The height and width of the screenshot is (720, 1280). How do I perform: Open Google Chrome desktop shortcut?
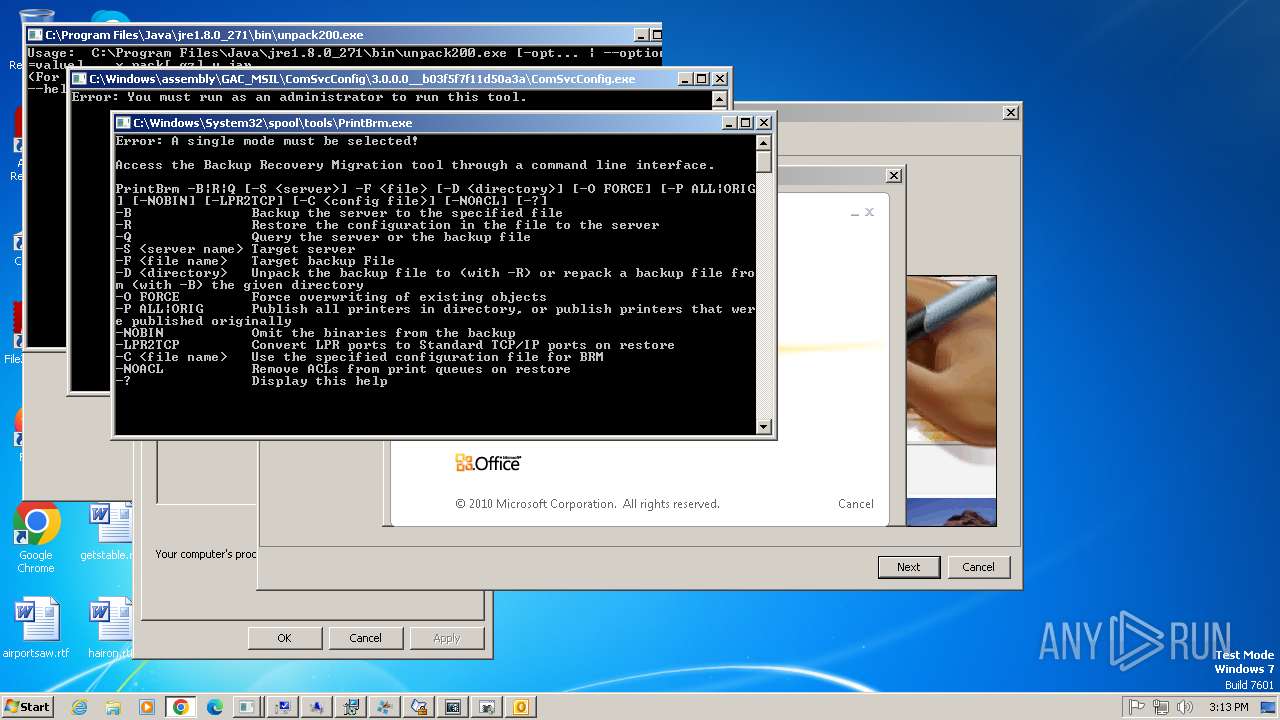pyautogui.click(x=36, y=539)
